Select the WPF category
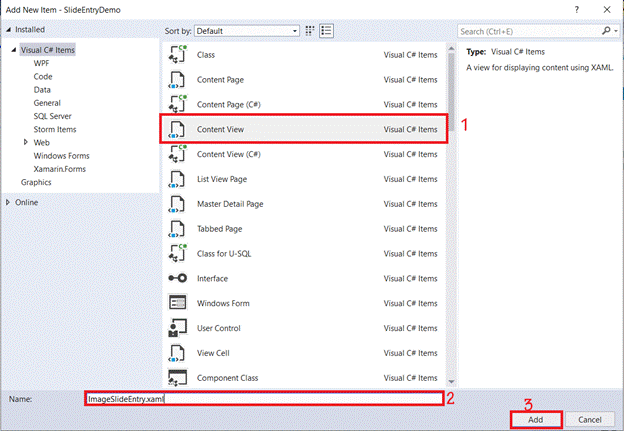This screenshot has height=431, width=624. 41,63
